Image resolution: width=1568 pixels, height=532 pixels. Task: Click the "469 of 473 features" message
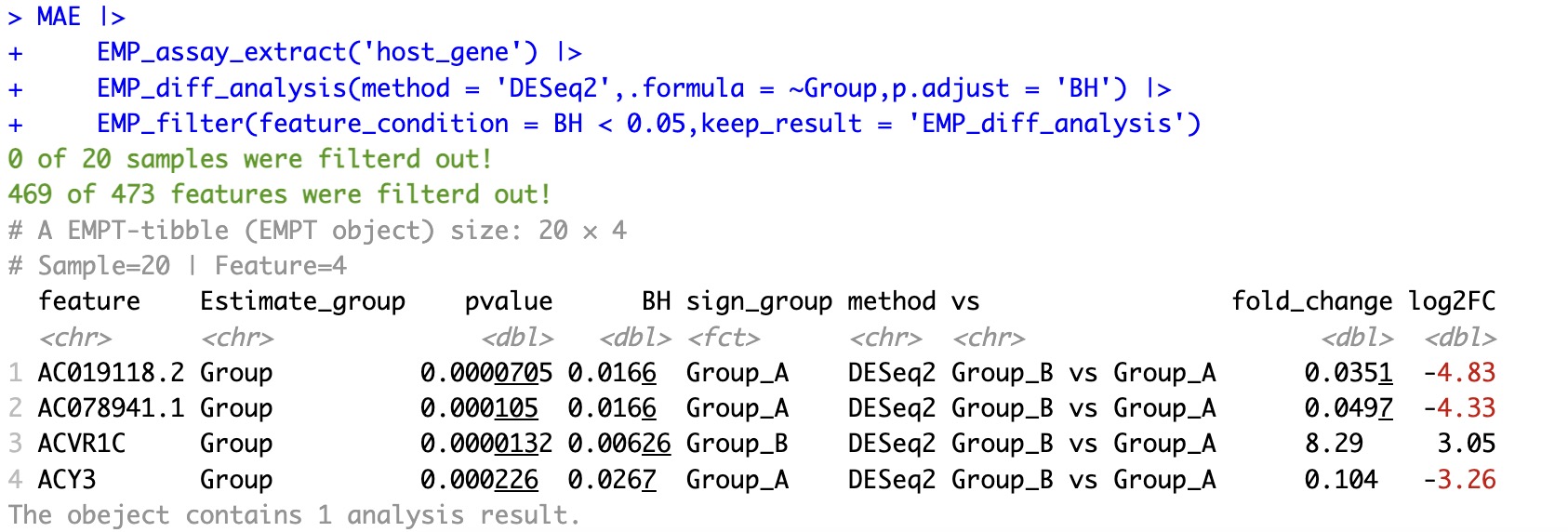click(x=279, y=194)
